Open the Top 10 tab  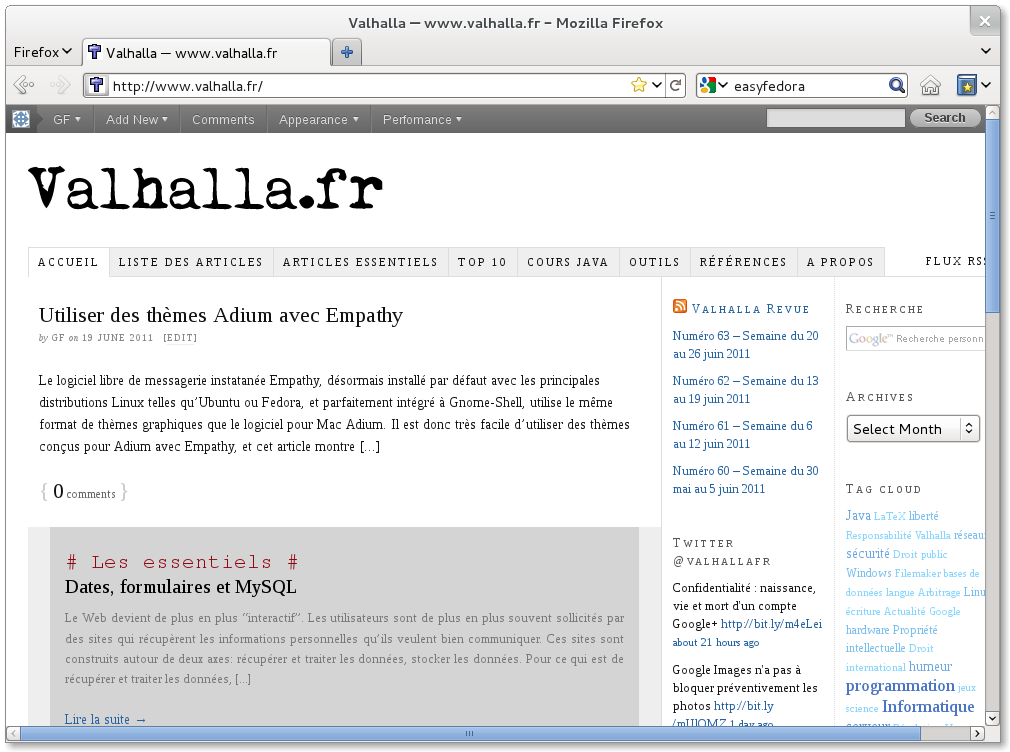(482, 262)
